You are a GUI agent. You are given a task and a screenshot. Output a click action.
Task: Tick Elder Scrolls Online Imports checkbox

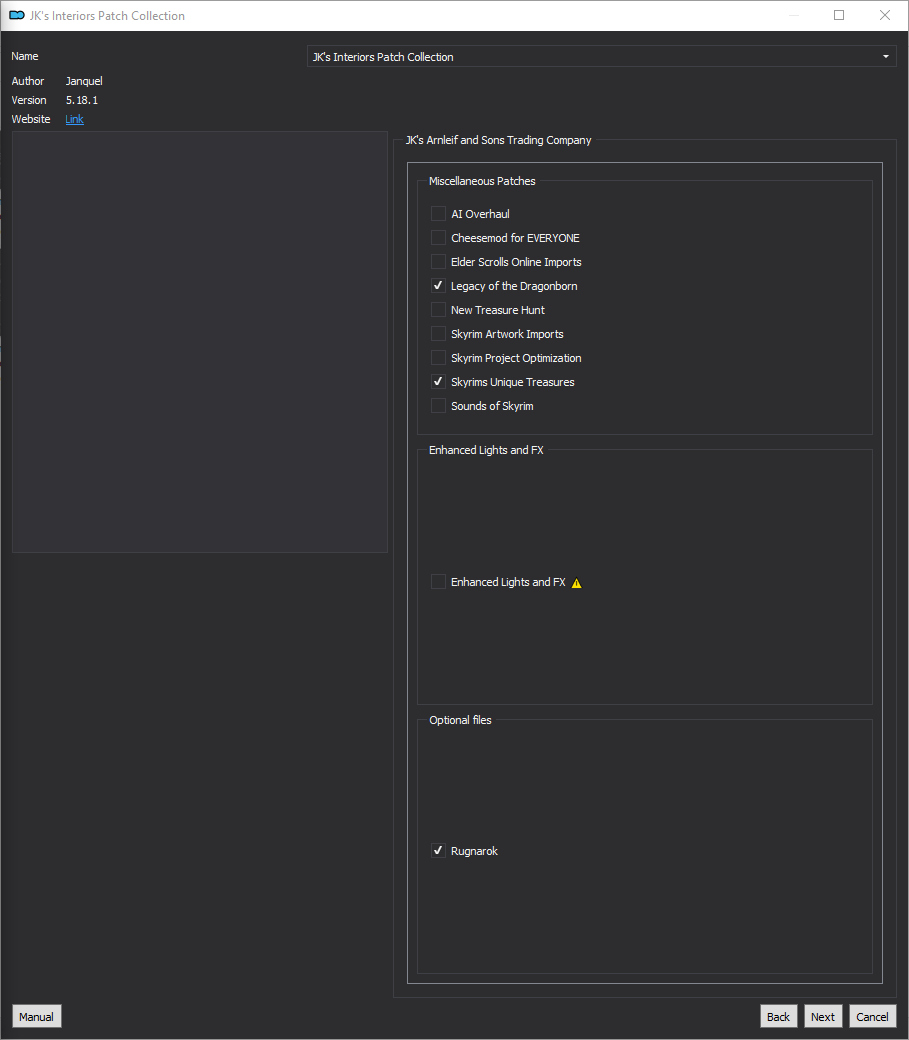[x=438, y=262]
